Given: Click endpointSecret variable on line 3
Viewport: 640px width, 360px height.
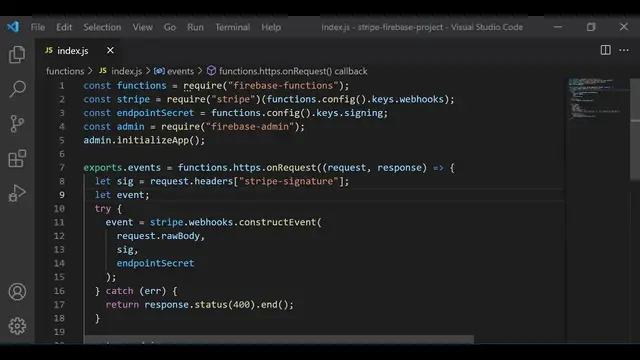Looking at the screenshot, I should point(155,113).
